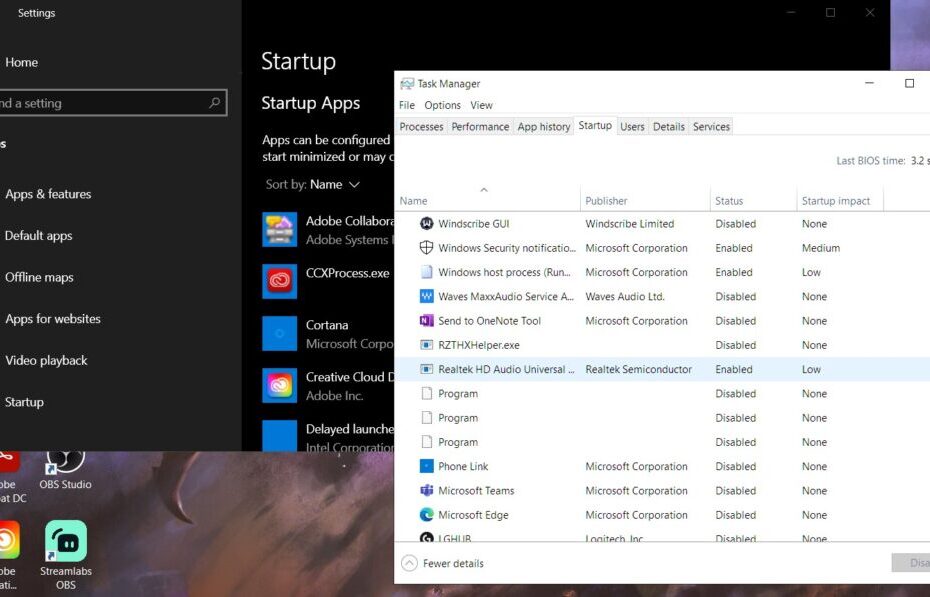This screenshot has height=597, width=930.
Task: Click the Phone Link app icon
Action: point(426,466)
